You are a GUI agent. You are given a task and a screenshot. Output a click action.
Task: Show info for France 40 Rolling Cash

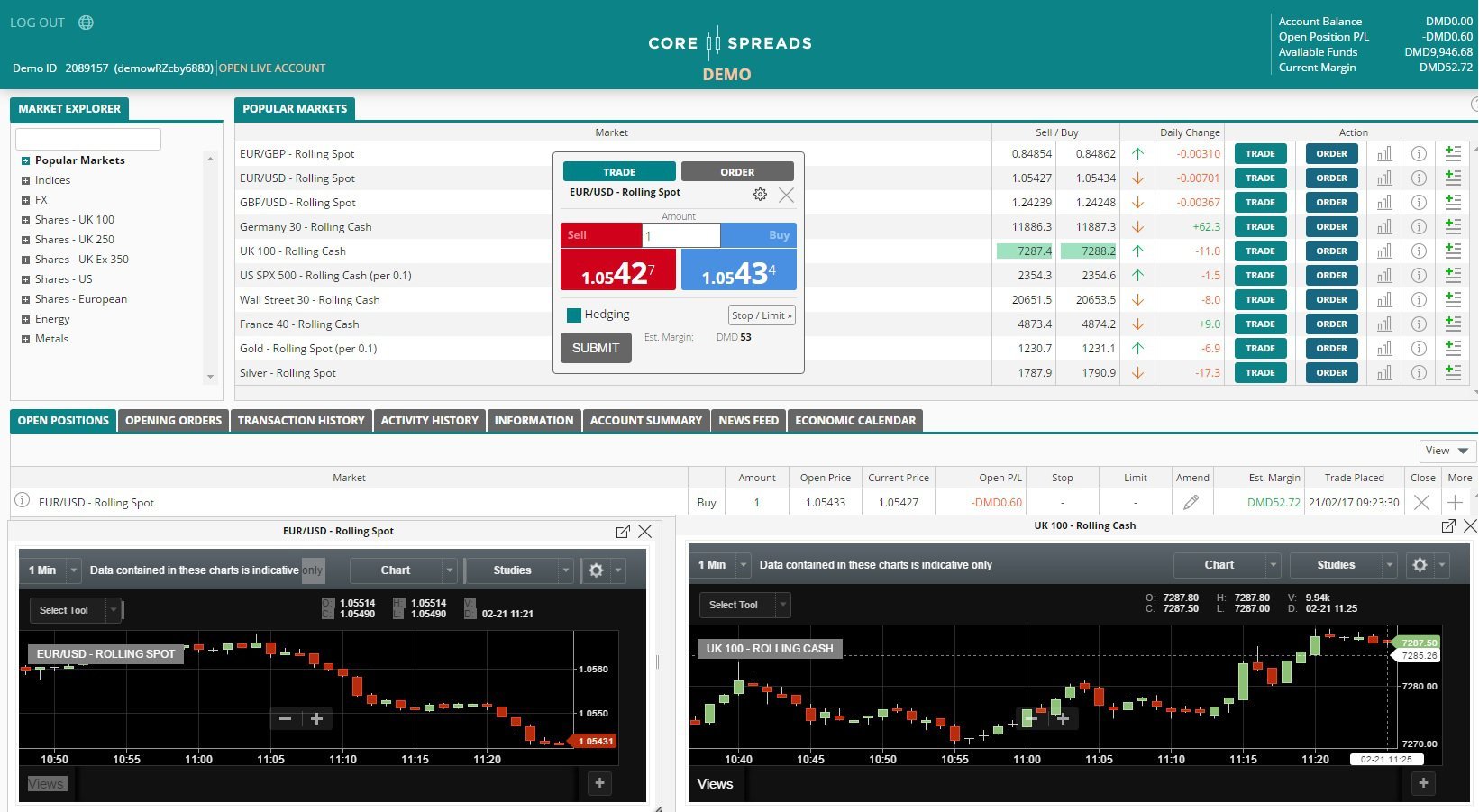tap(1419, 324)
